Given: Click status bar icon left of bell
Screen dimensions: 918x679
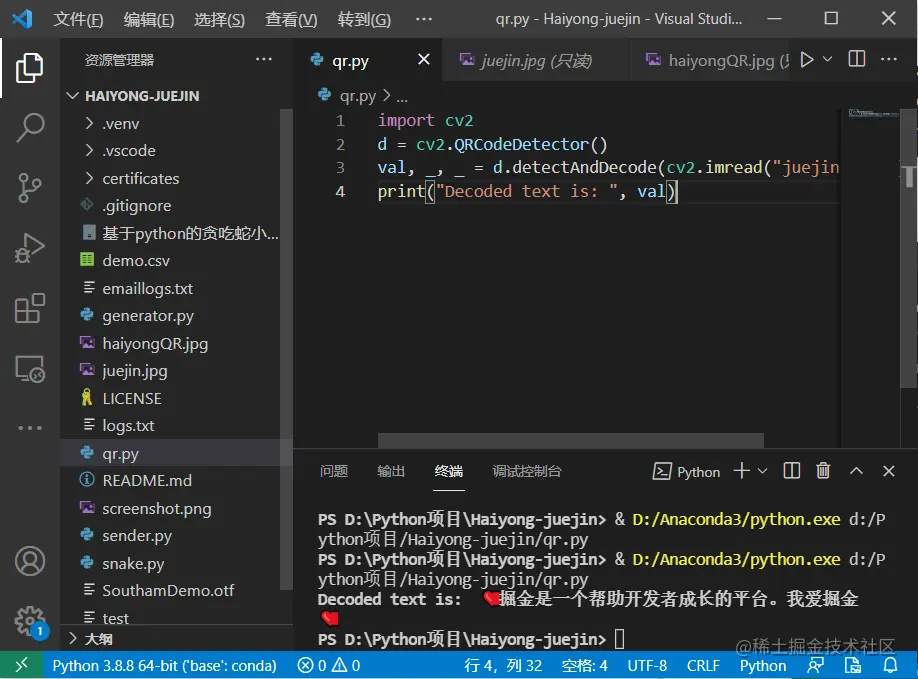Looking at the screenshot, I should pyautogui.click(x=853, y=666).
